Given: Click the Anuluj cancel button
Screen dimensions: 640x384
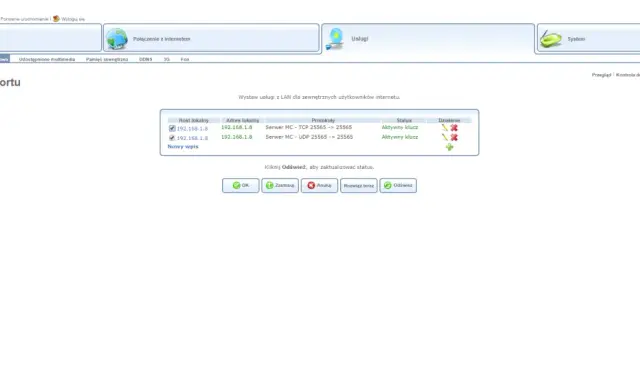Looking at the screenshot, I should [319, 185].
